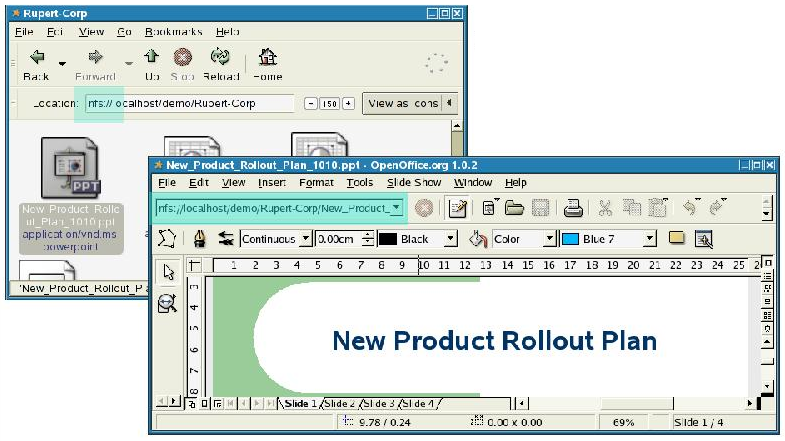Screen dimensions: 785x441
Task: Click the Open File folder icon
Action: pos(514,208)
